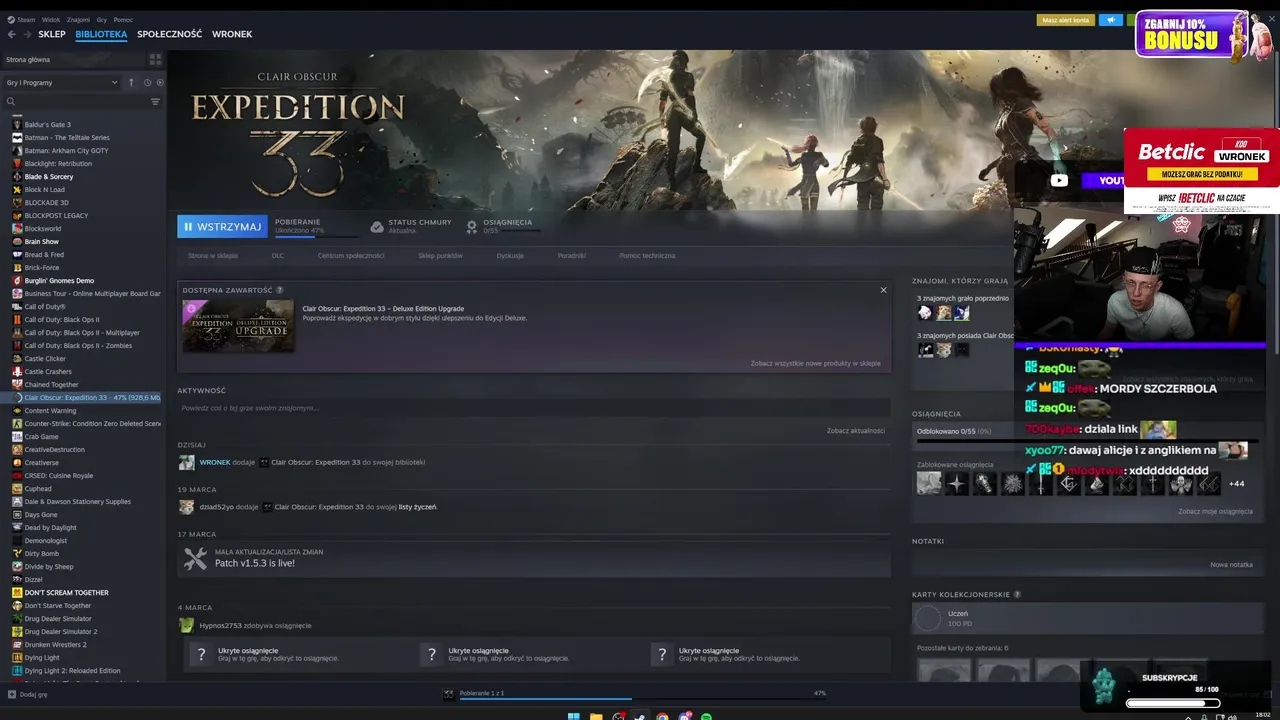
Task: Open the Poradniki link
Action: pos(572,256)
